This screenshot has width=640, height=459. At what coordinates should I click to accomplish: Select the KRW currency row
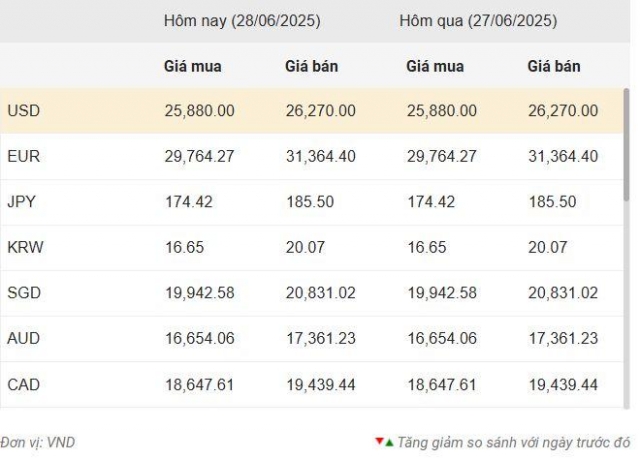click(312, 248)
